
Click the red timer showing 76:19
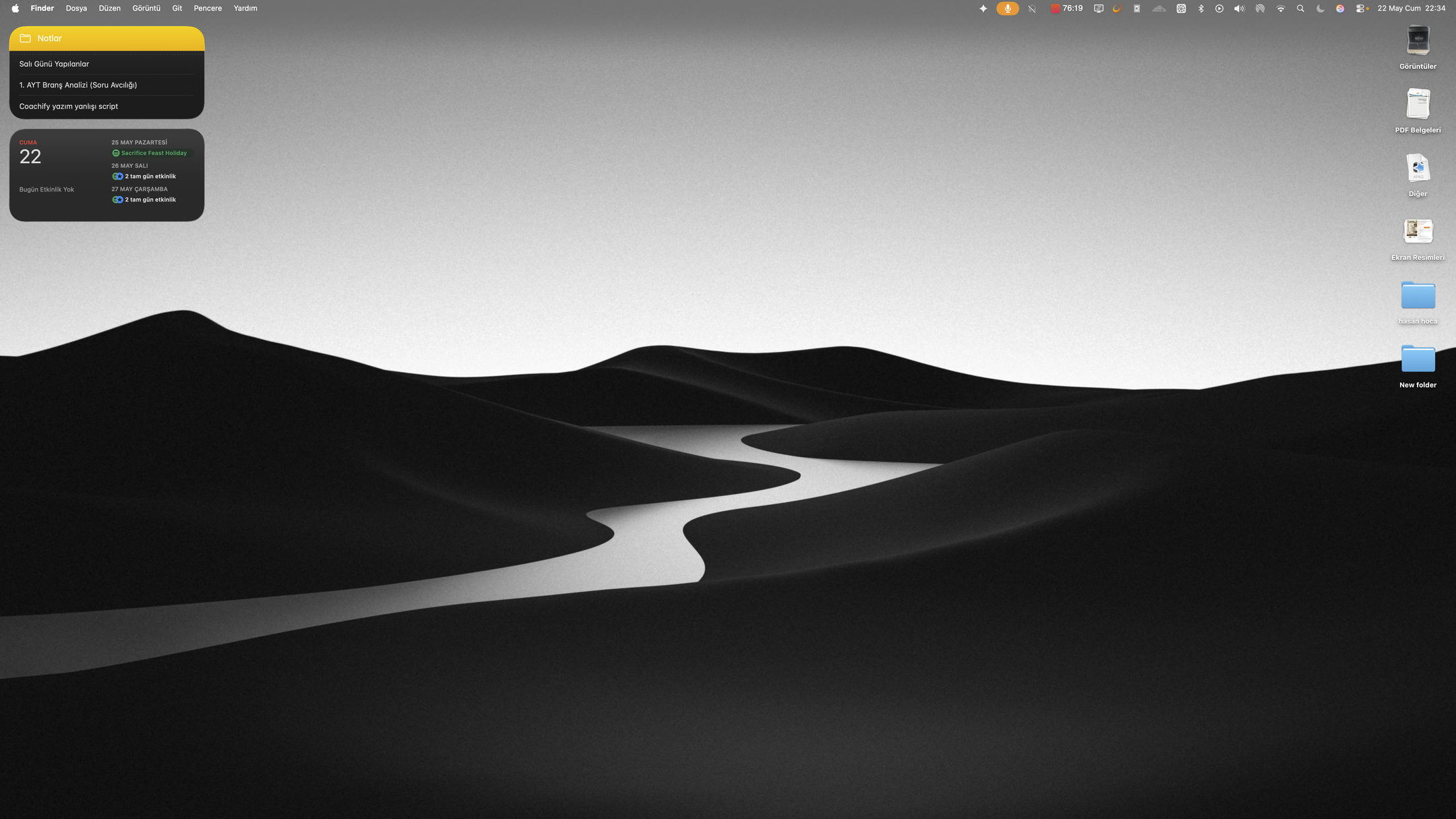(1066, 8)
